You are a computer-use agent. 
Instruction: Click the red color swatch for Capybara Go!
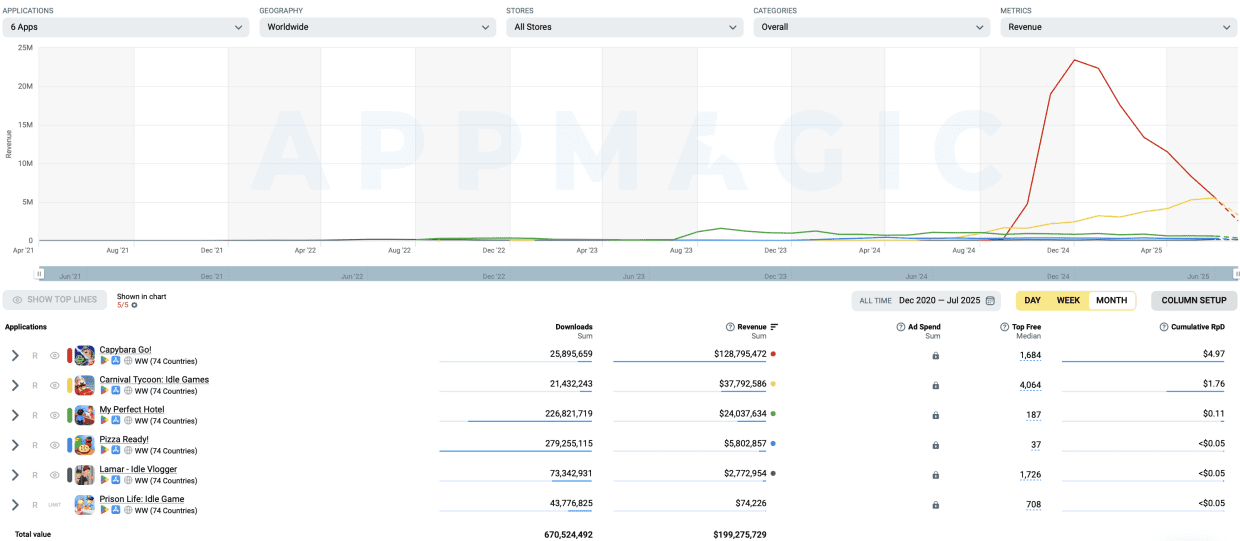tap(69, 355)
